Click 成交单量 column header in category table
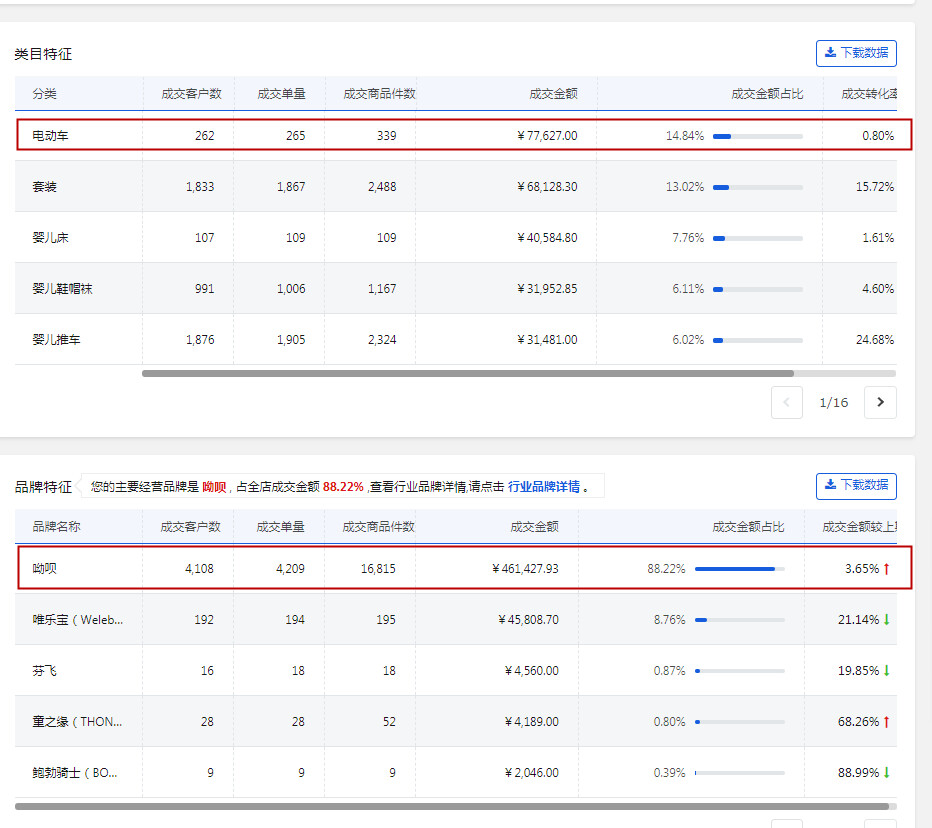 tap(281, 94)
